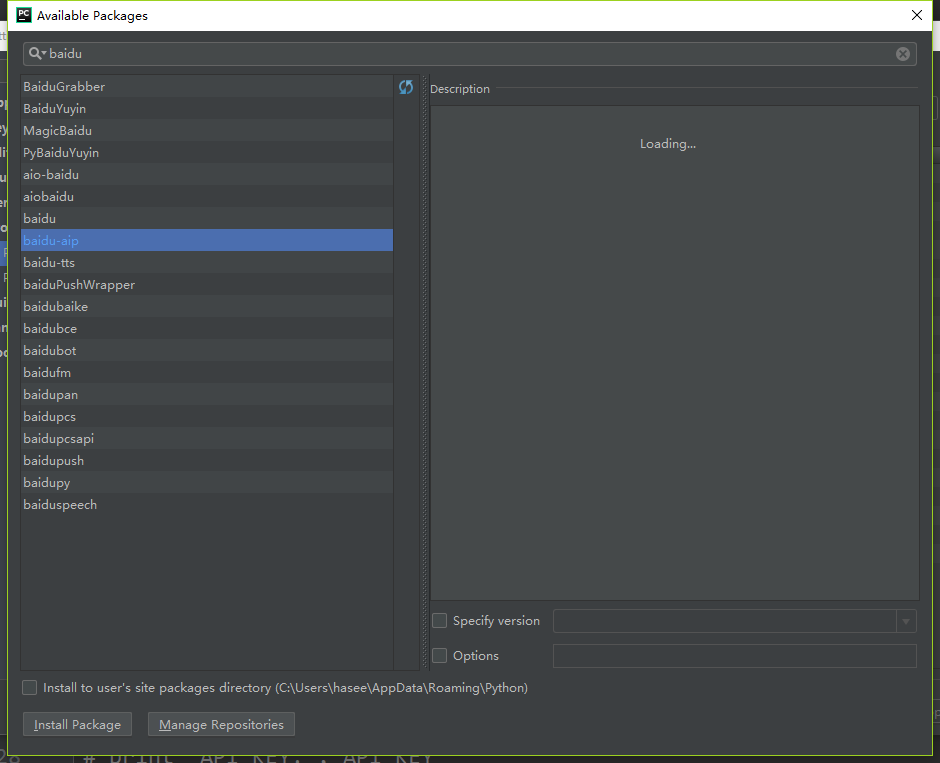This screenshot has height=763, width=940.
Task: Click the PyCharm logo in the title bar
Action: pyautogui.click(x=24, y=15)
